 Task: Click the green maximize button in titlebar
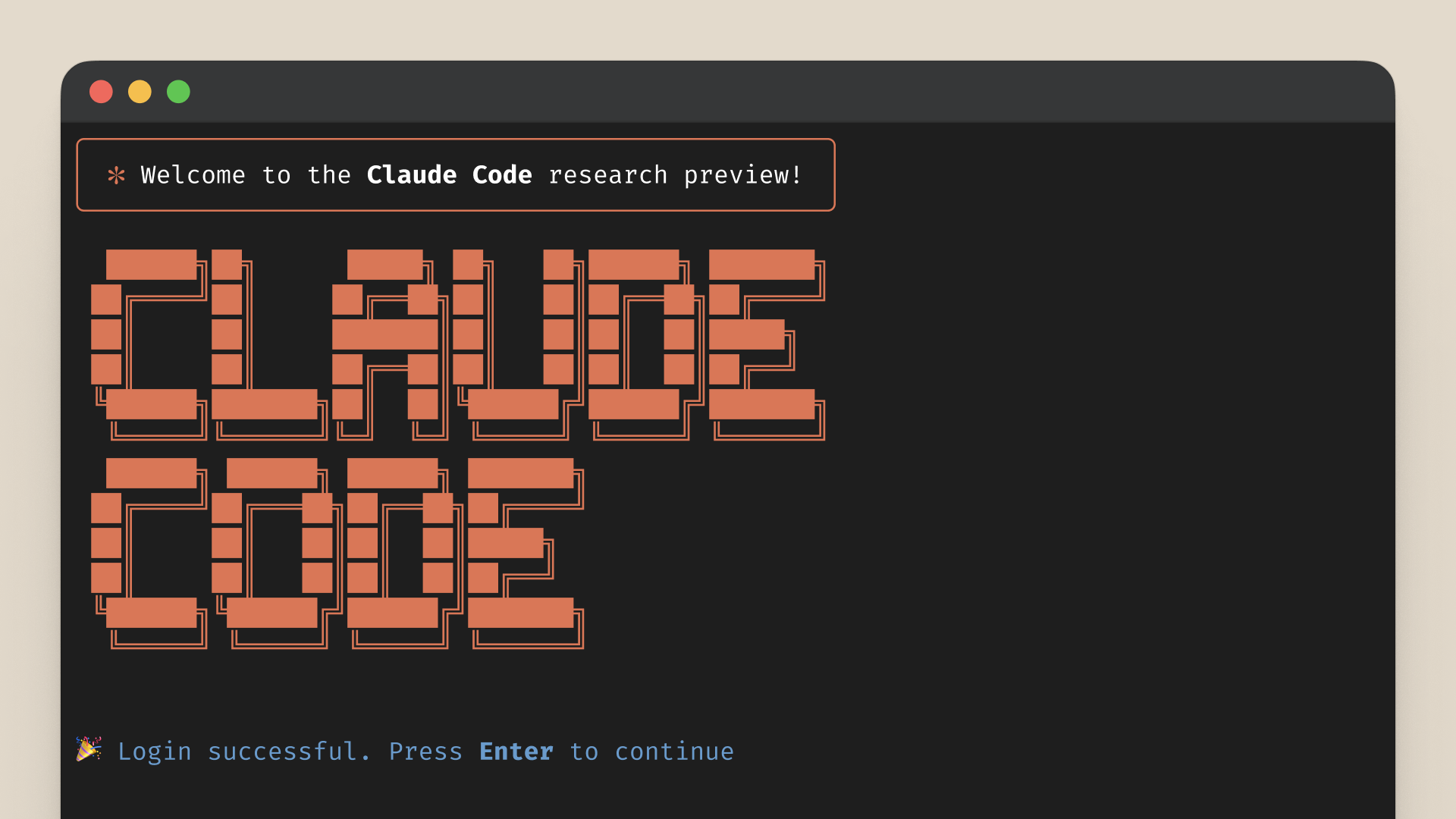point(178,92)
